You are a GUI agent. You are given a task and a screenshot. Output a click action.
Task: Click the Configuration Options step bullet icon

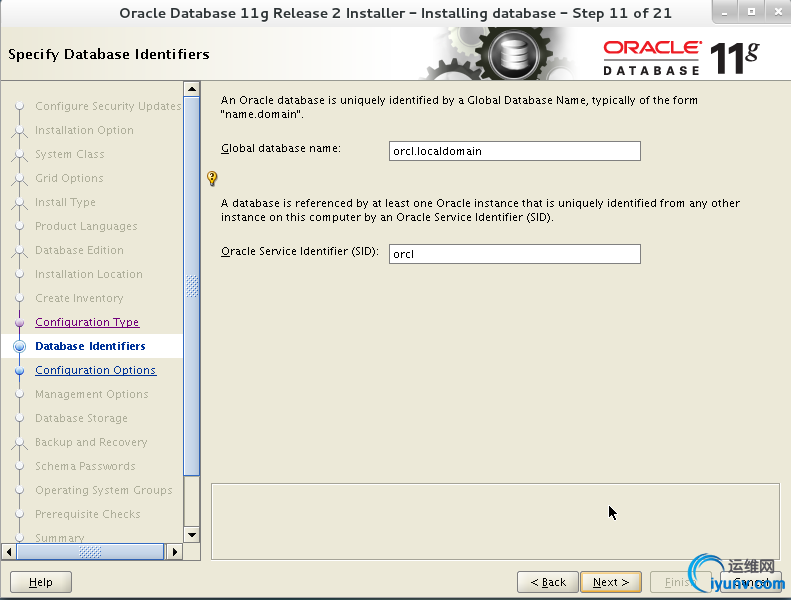pos(20,370)
